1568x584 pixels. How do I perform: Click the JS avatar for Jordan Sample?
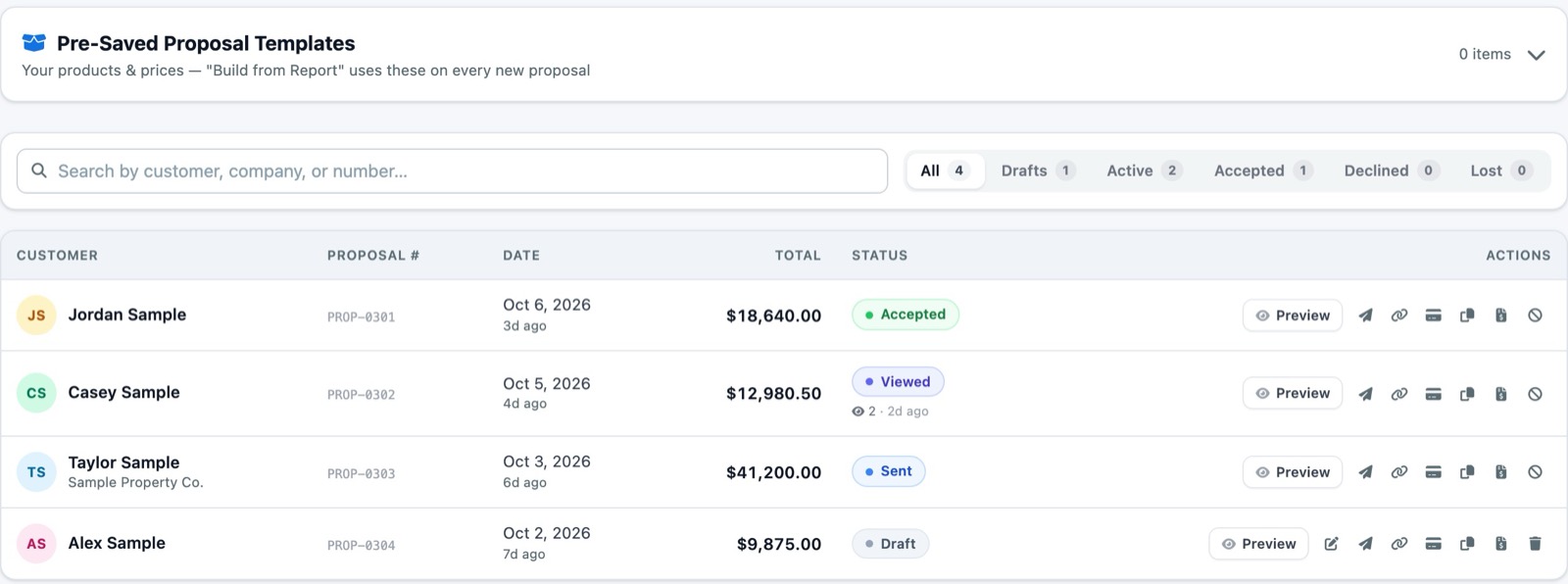pyautogui.click(x=36, y=316)
